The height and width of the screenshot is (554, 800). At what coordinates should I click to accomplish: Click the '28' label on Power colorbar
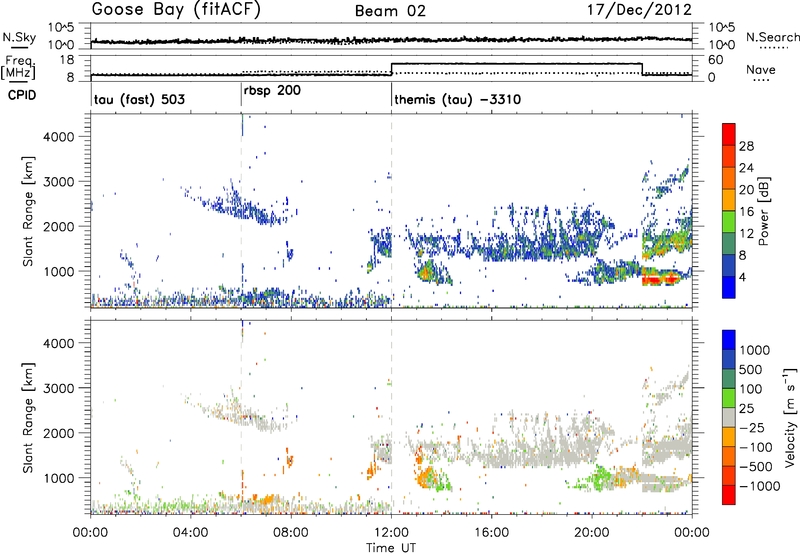click(x=746, y=146)
